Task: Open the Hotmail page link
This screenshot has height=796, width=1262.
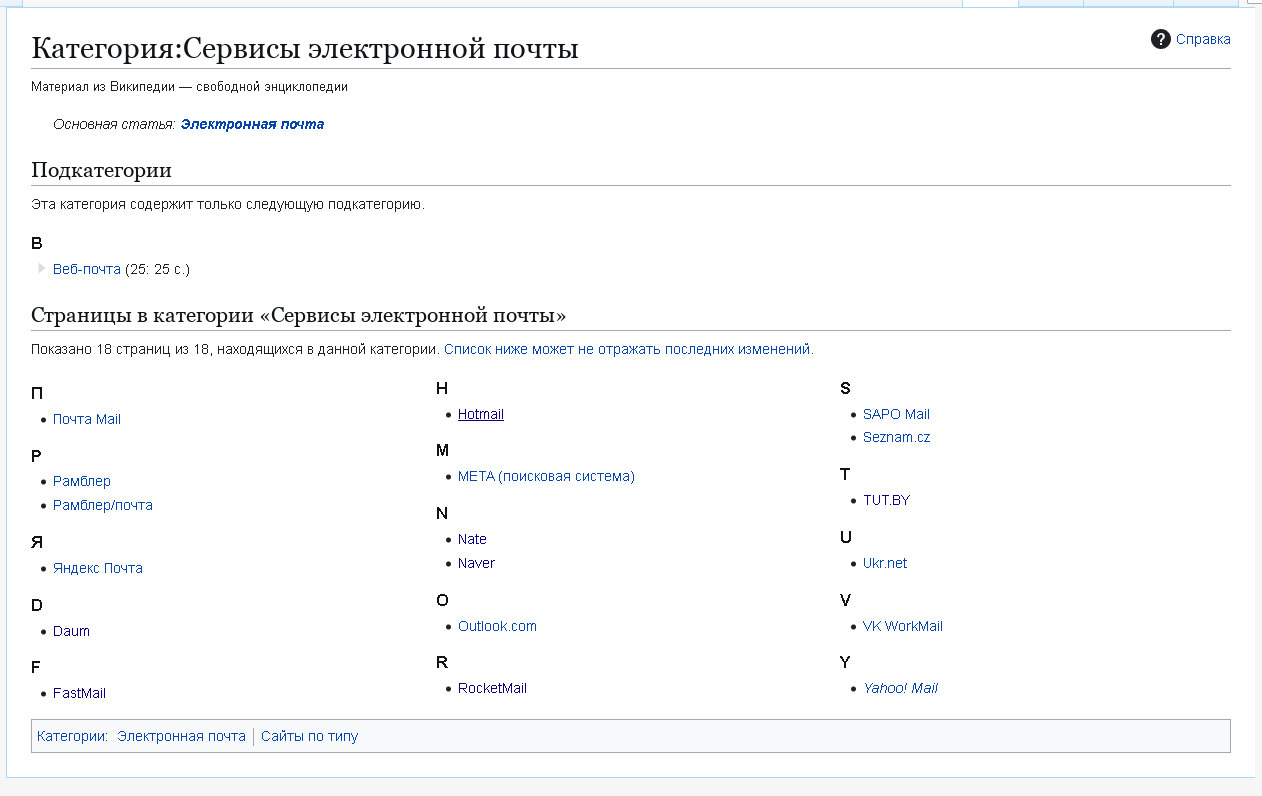Action: [x=481, y=414]
